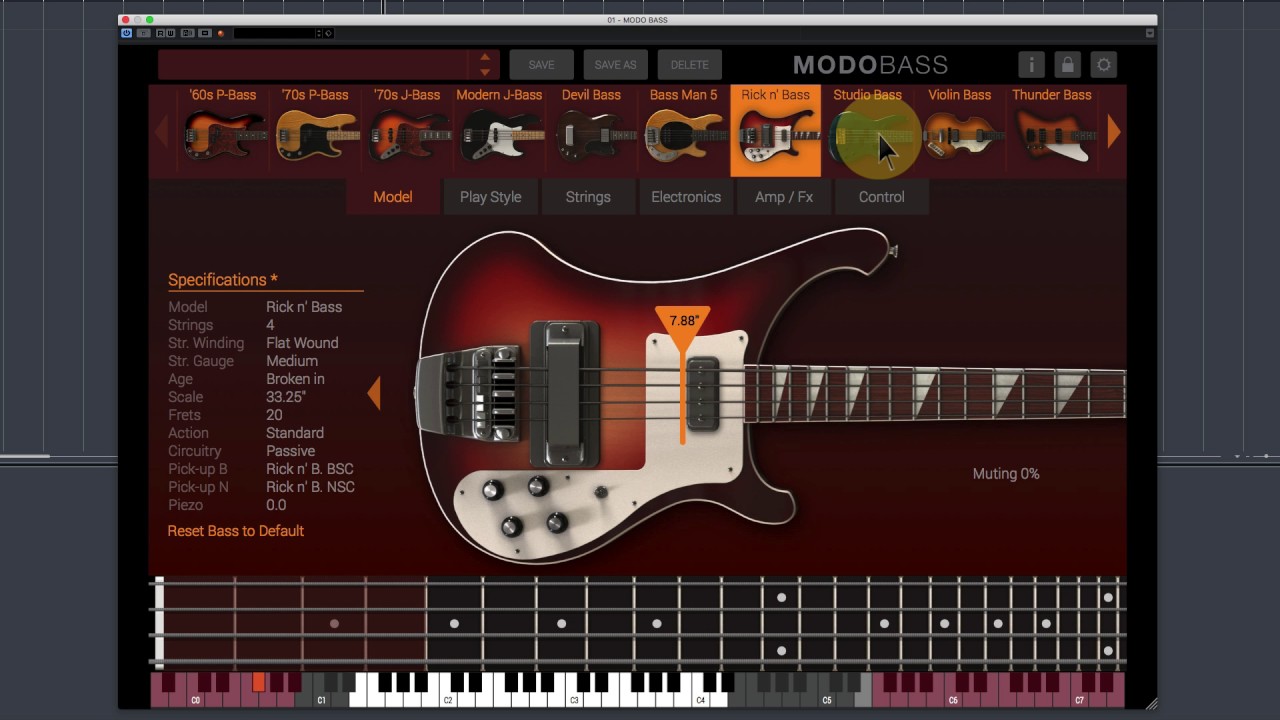The height and width of the screenshot is (720, 1280).
Task: Open Action "Standard" option
Action: [295, 433]
